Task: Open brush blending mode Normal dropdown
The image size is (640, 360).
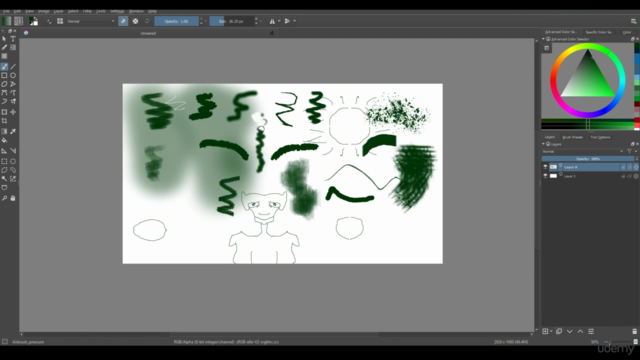Action: (x=91, y=21)
